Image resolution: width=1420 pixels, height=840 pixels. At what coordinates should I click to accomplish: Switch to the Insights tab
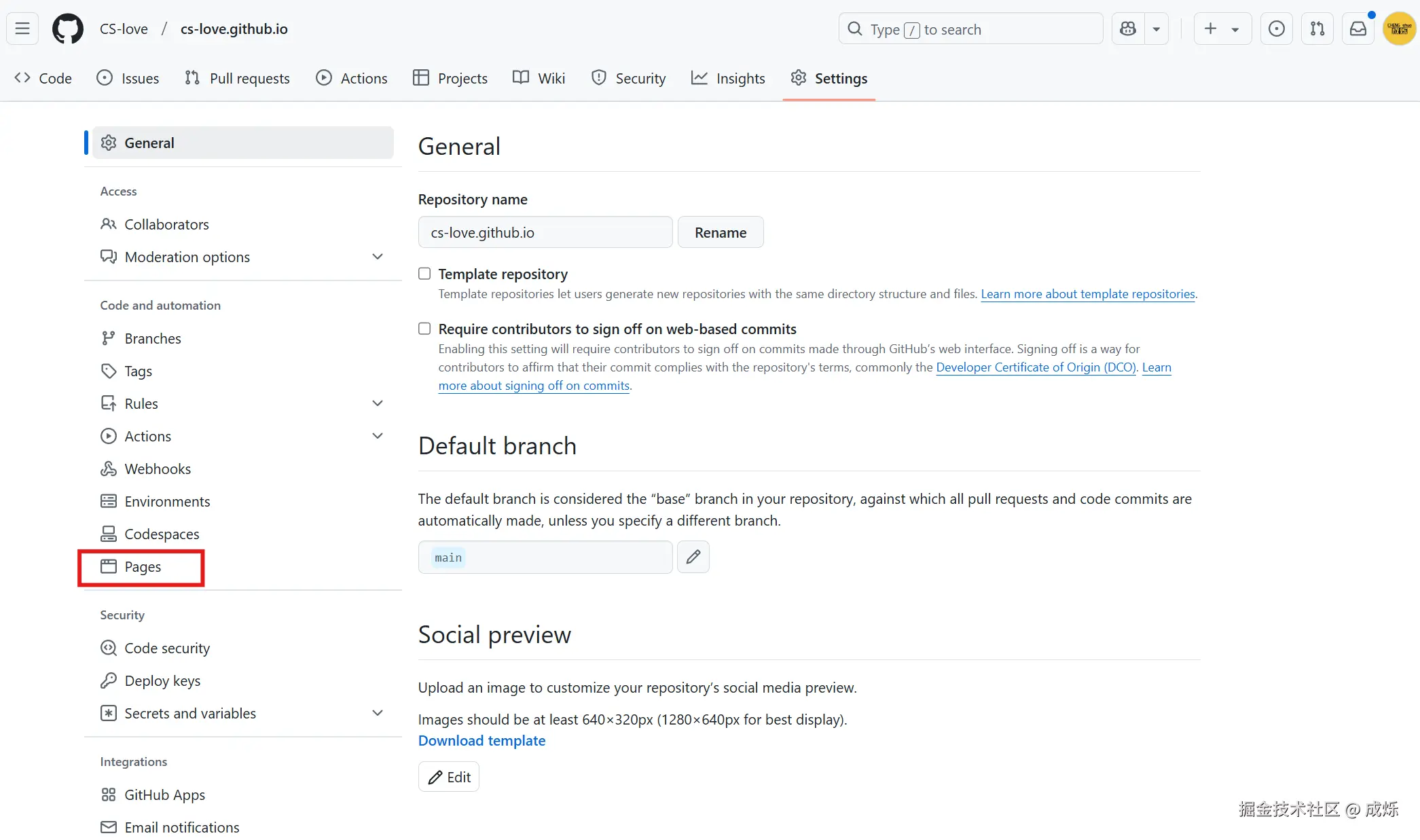(x=728, y=78)
